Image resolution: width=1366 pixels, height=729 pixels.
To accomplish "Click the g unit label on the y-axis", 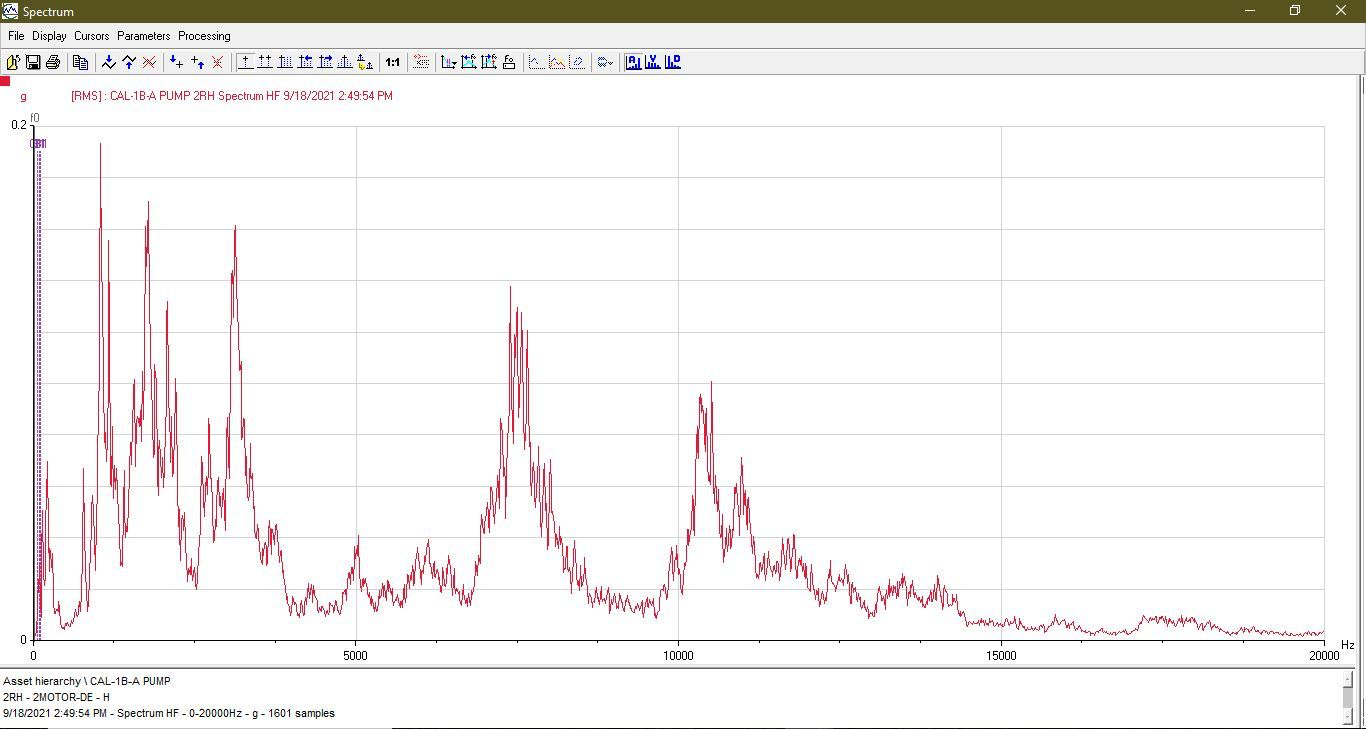I will point(24,97).
